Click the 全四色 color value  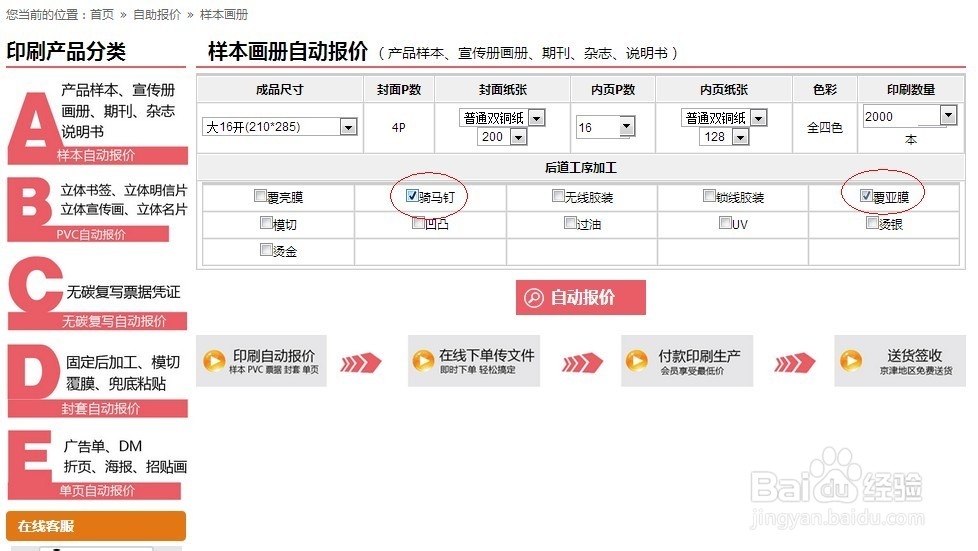pyautogui.click(x=825, y=127)
